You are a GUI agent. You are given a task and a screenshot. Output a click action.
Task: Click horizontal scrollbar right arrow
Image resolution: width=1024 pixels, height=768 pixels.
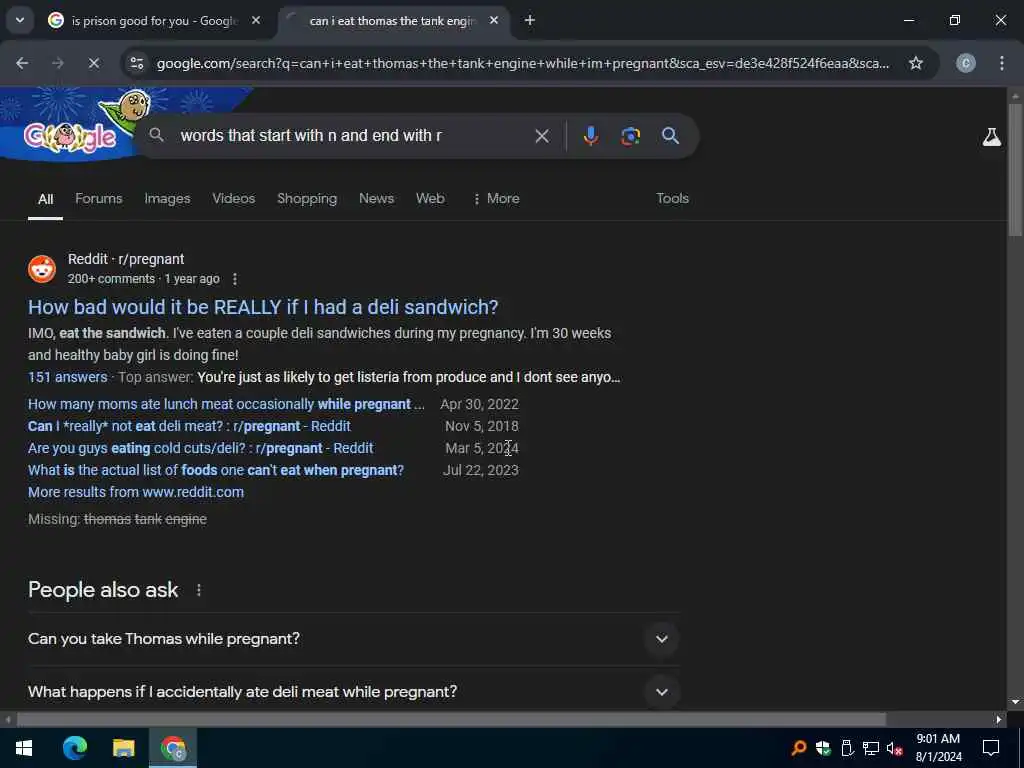[x=999, y=720]
